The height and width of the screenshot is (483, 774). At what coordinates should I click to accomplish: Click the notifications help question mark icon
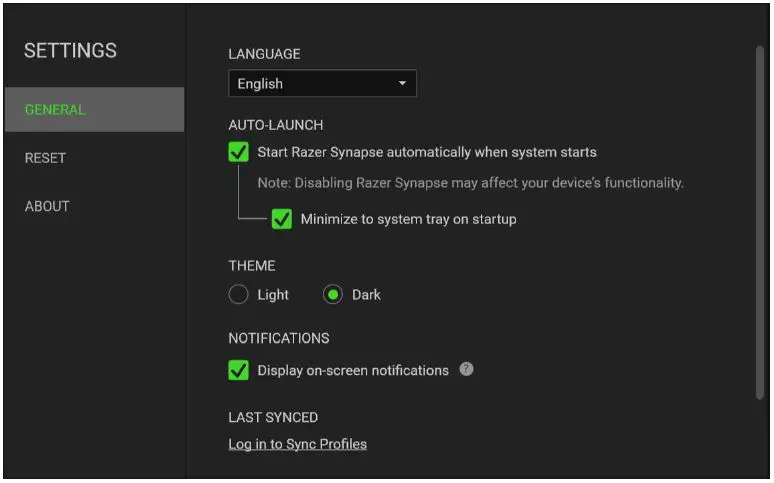pos(466,369)
